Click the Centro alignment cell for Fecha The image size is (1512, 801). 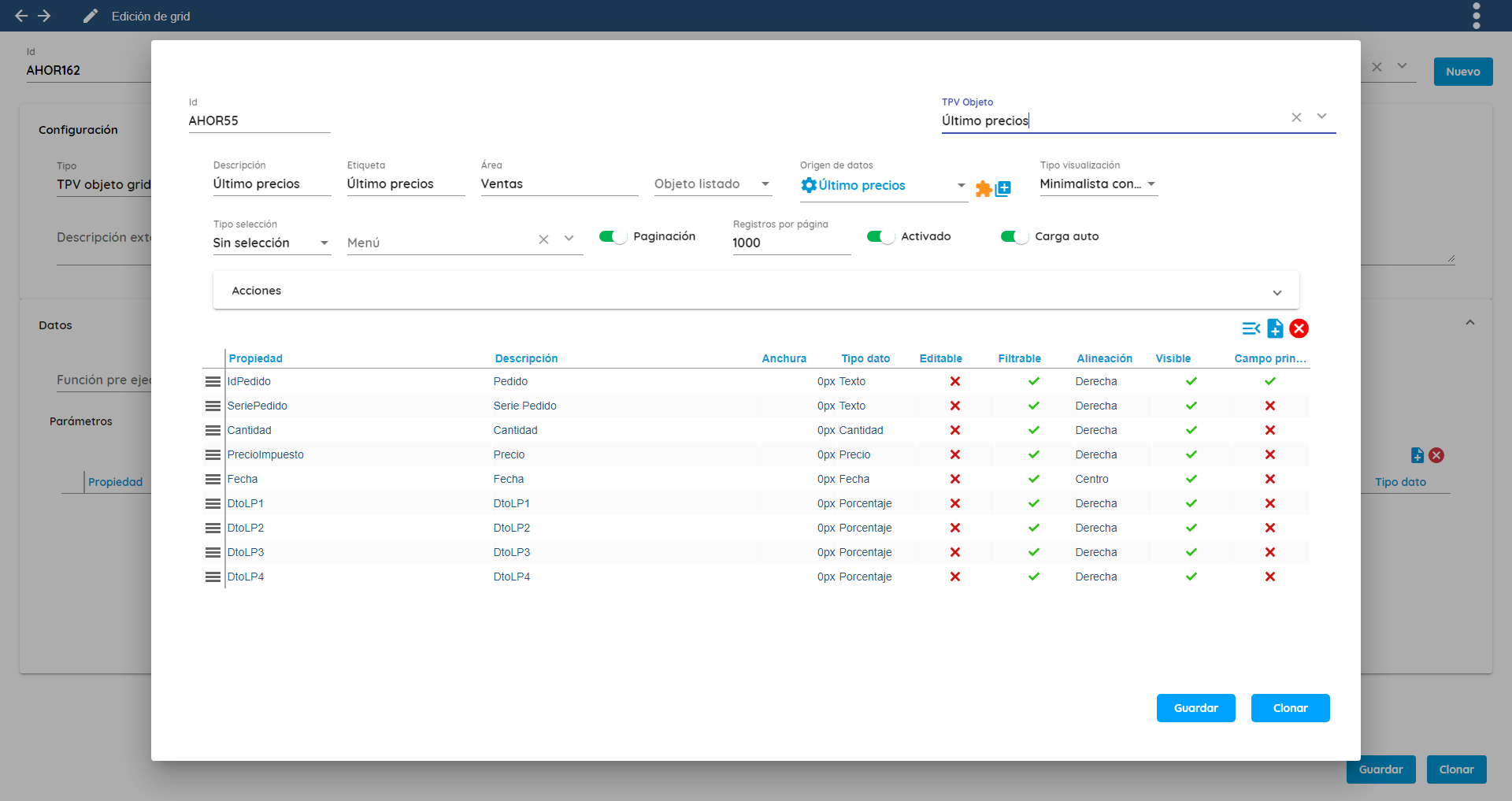tap(1091, 479)
